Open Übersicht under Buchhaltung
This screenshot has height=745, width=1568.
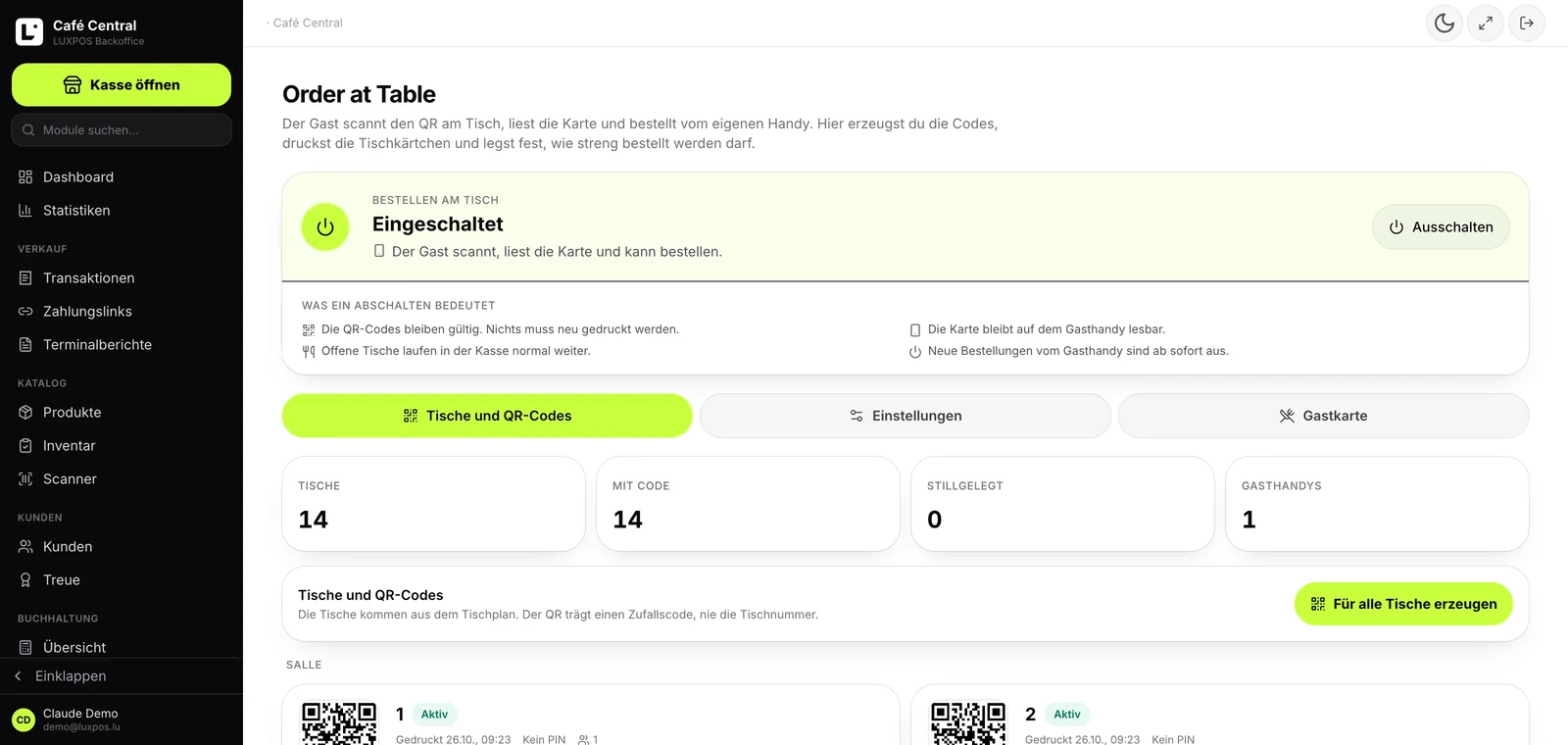[x=122, y=647]
